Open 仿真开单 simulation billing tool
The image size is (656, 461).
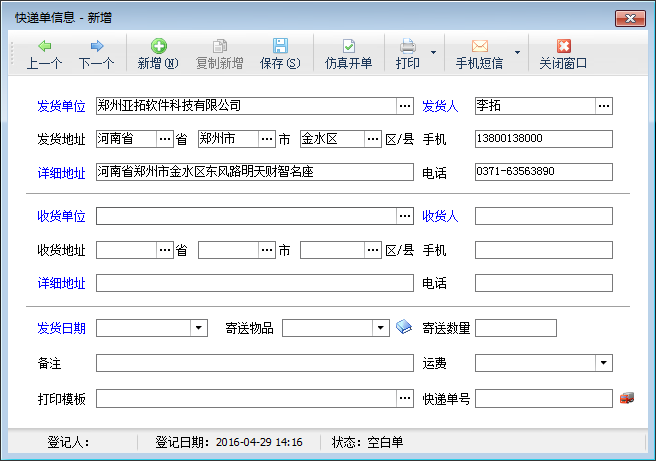(348, 46)
